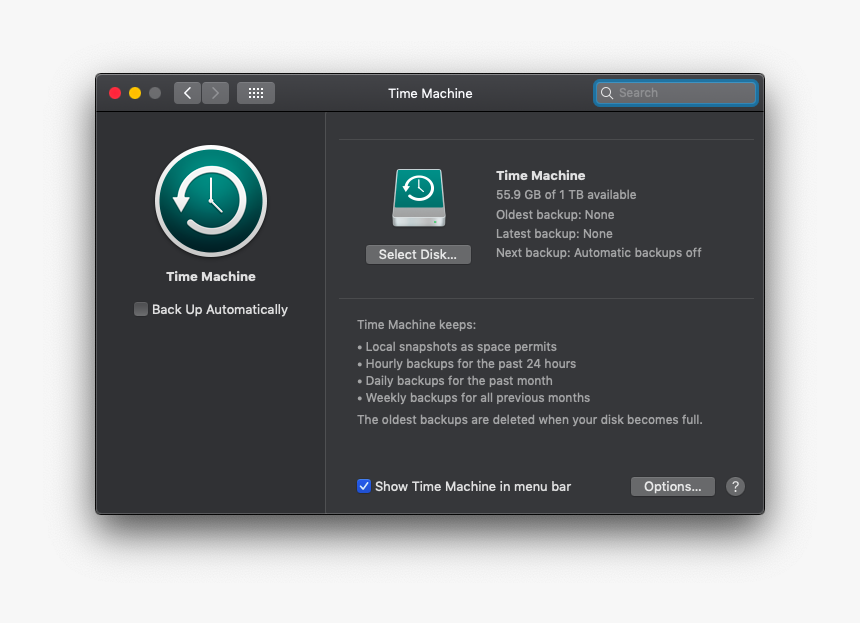
Task: Click the "Oldest backup: None" line
Action: tap(555, 214)
